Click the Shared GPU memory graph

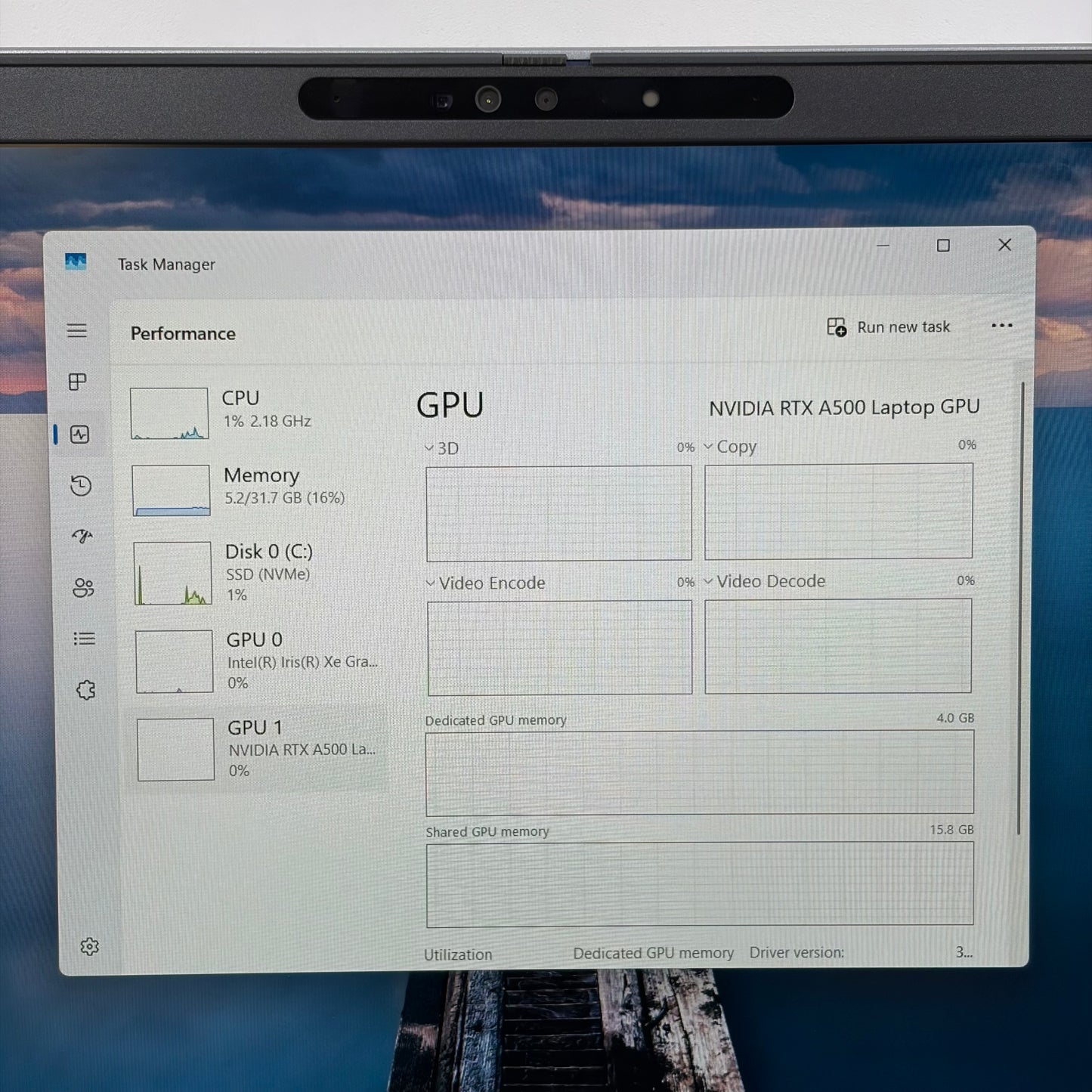(x=700, y=884)
